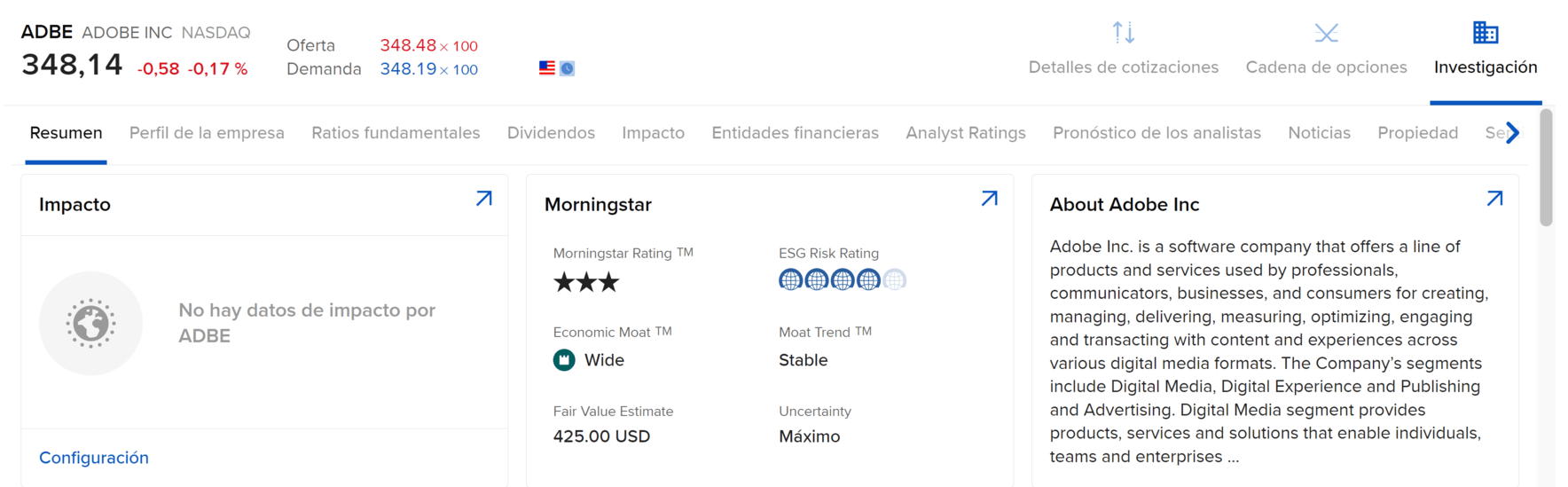Expand the Impacto panel arrow icon
Viewport: 1568px width, 487px height.
(484, 199)
